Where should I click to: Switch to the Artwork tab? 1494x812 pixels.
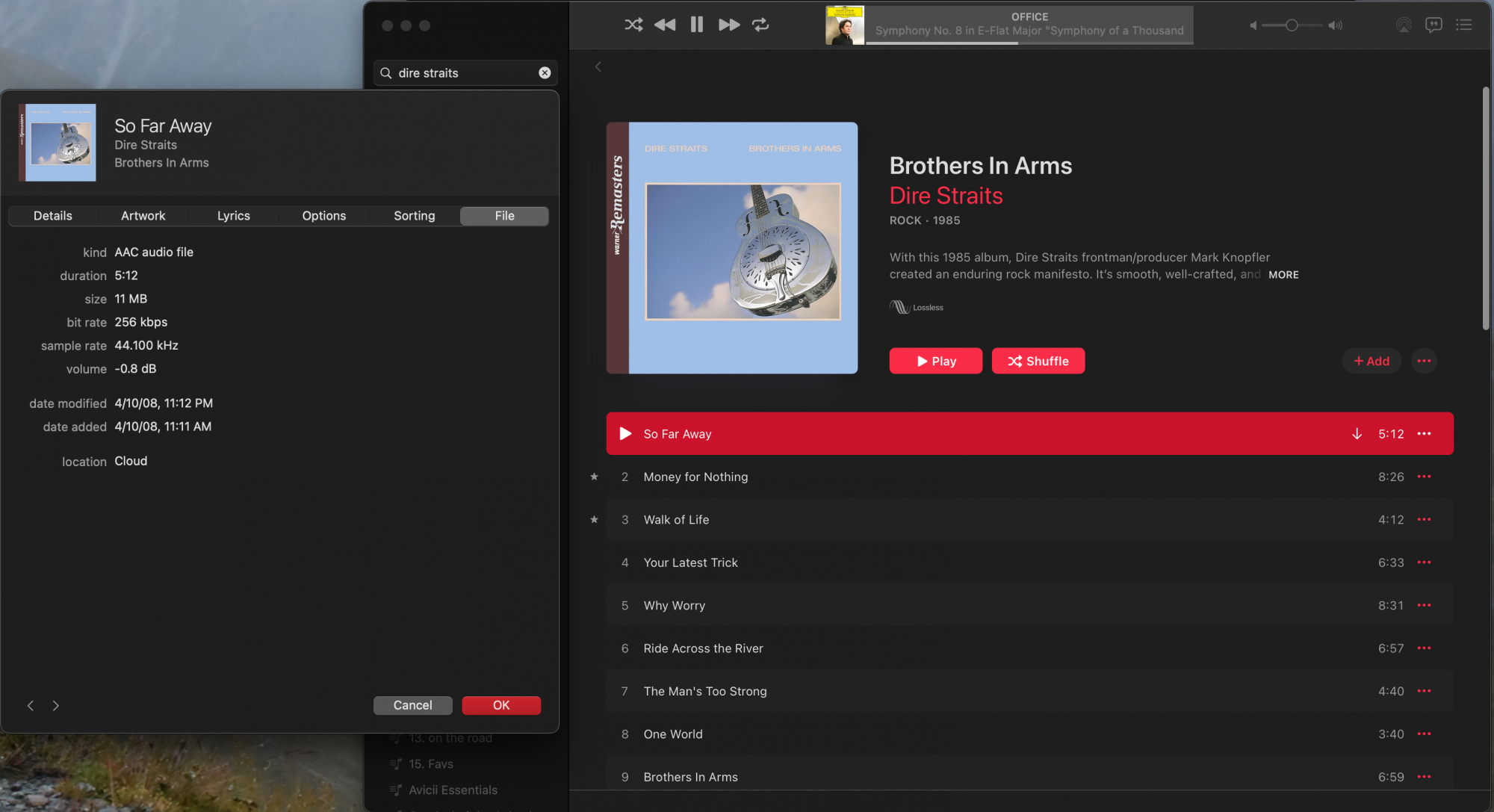pos(143,216)
